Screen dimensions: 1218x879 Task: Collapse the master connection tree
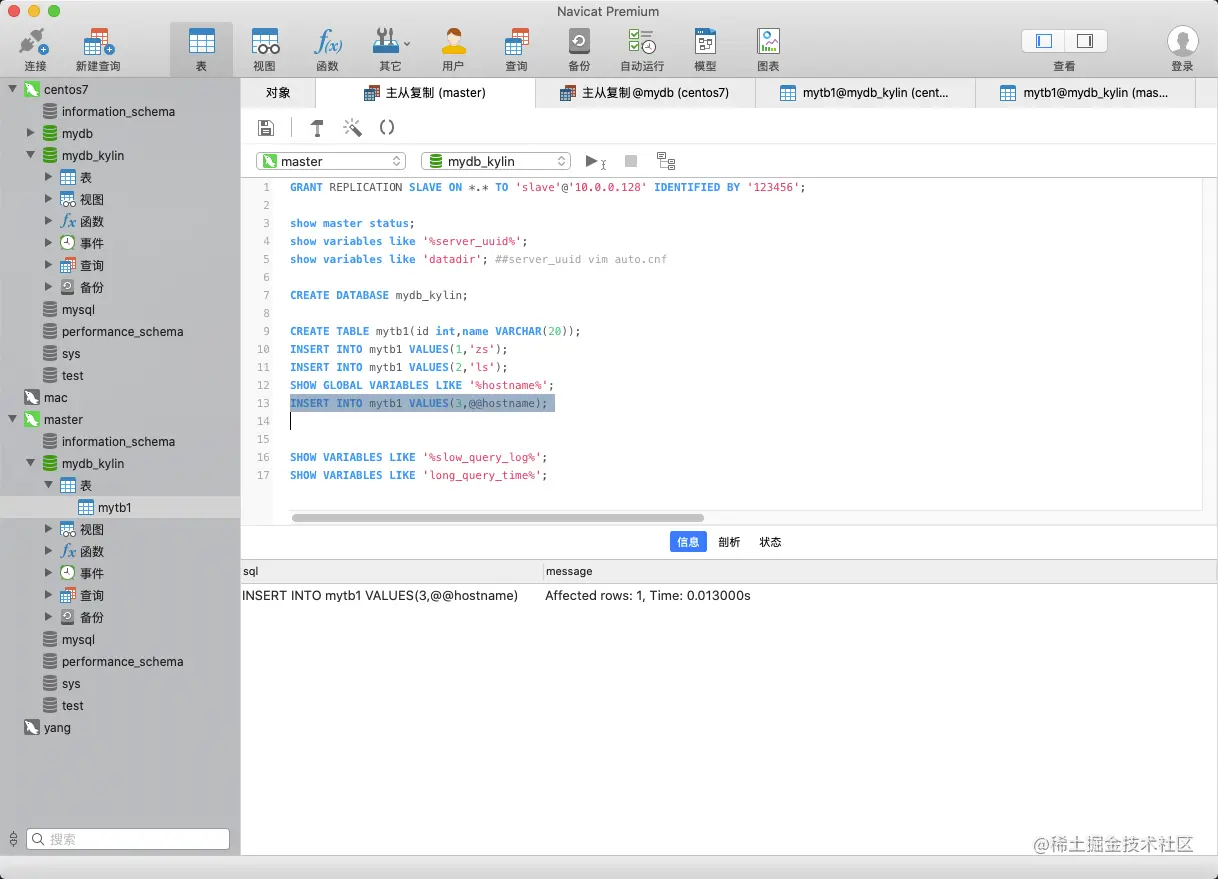13,419
